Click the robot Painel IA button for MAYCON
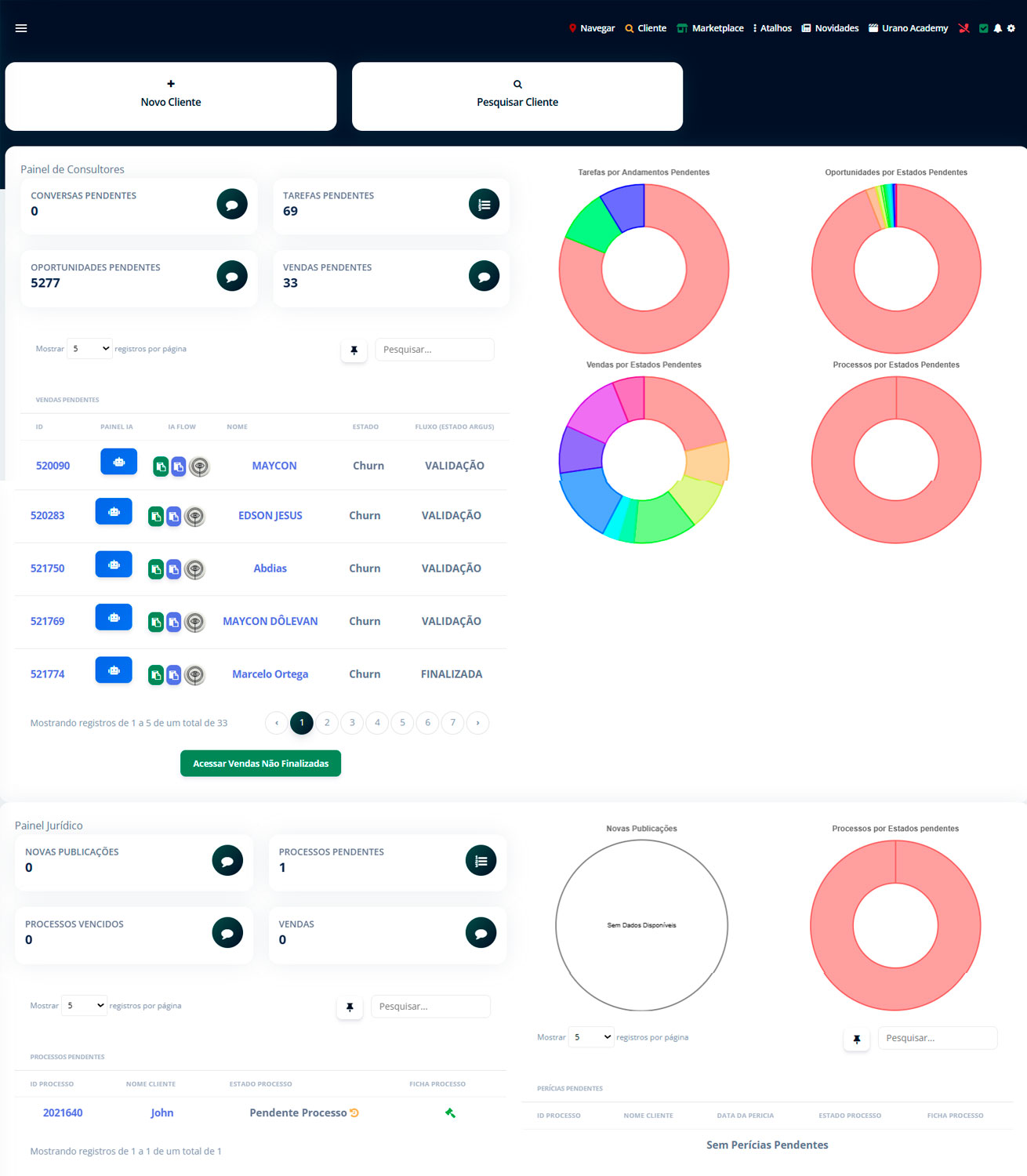This screenshot has height=1176, width=1027. (x=118, y=462)
